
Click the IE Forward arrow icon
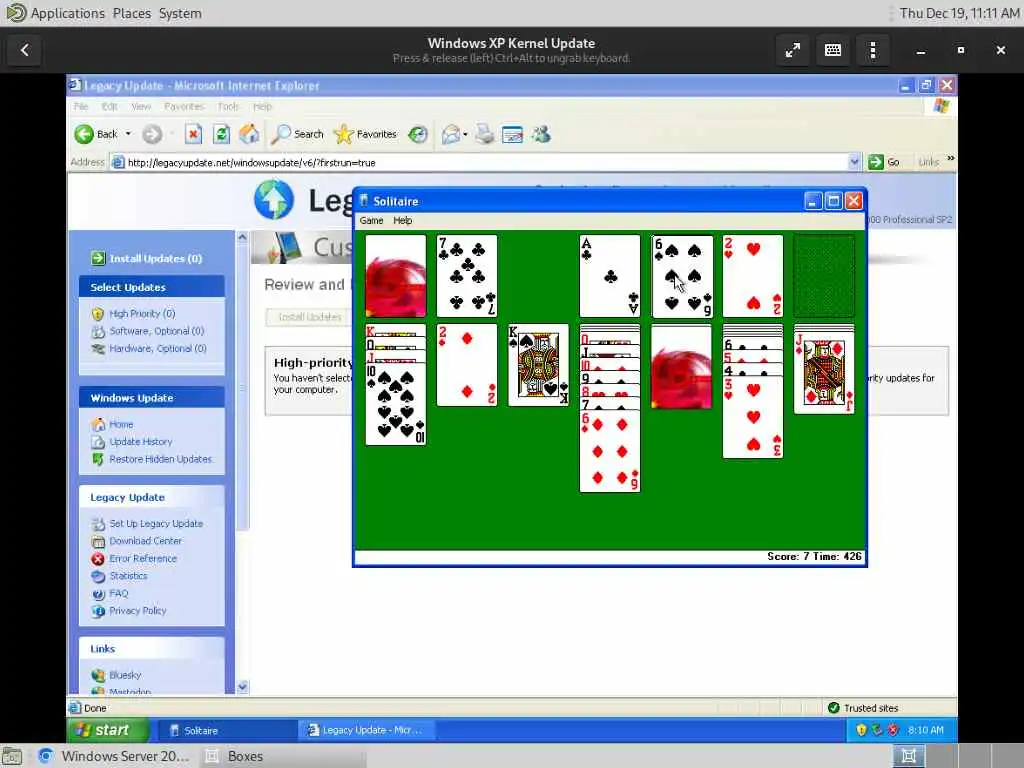(152, 135)
